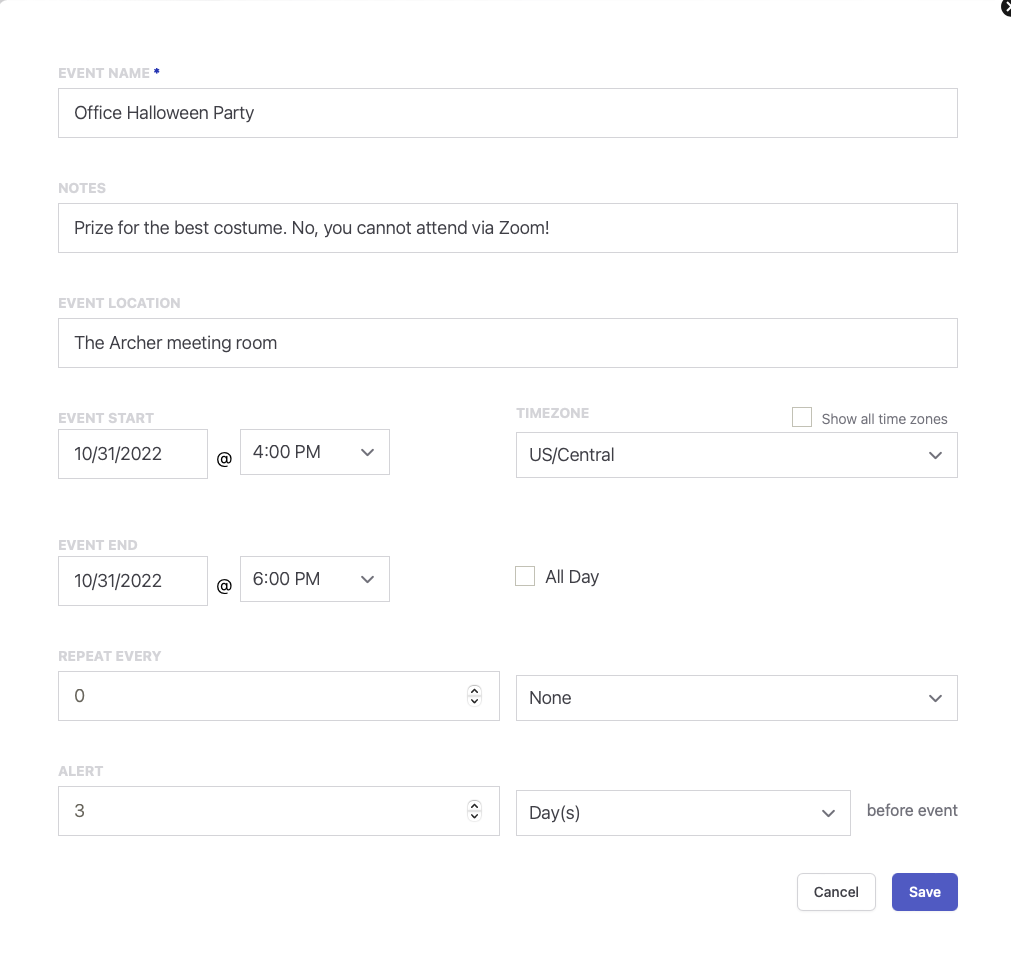1011x962 pixels.
Task: Click the Event Name input field
Action: tap(507, 113)
